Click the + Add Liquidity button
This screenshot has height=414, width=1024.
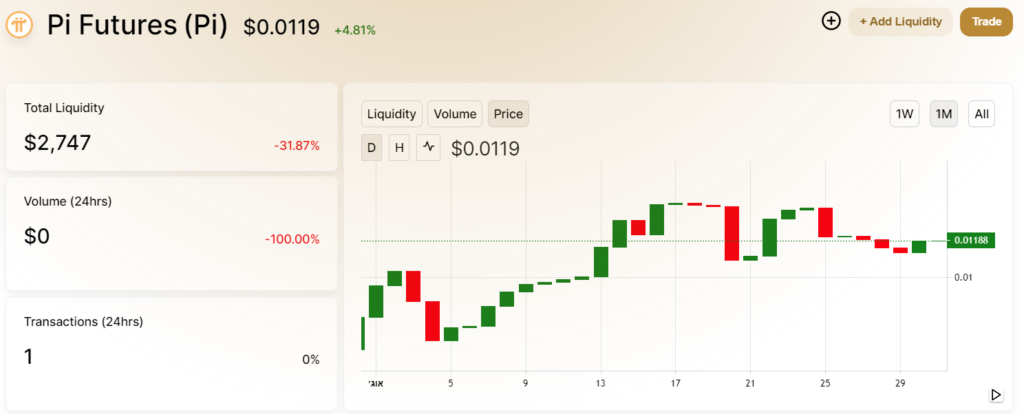[900, 21]
